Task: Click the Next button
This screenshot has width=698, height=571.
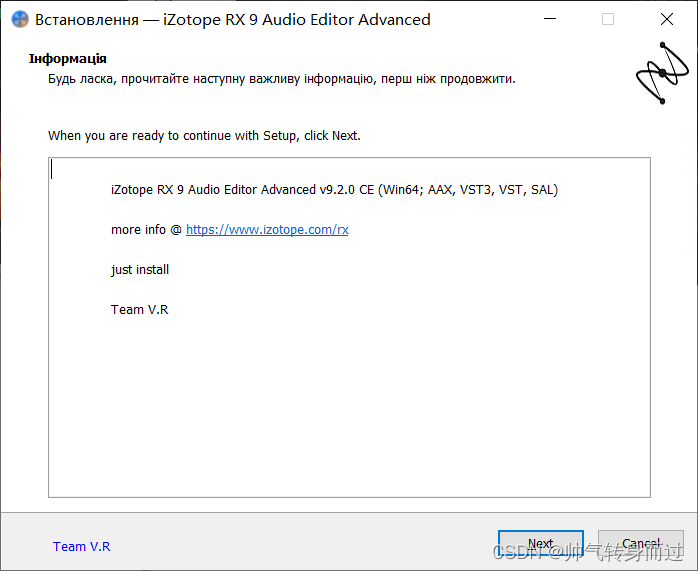Action: [540, 543]
